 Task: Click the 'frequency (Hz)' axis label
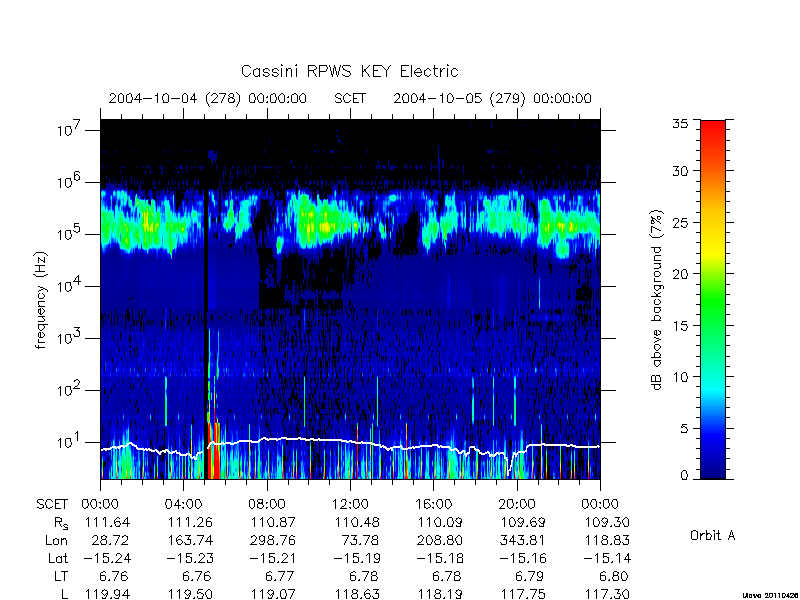click(41, 300)
